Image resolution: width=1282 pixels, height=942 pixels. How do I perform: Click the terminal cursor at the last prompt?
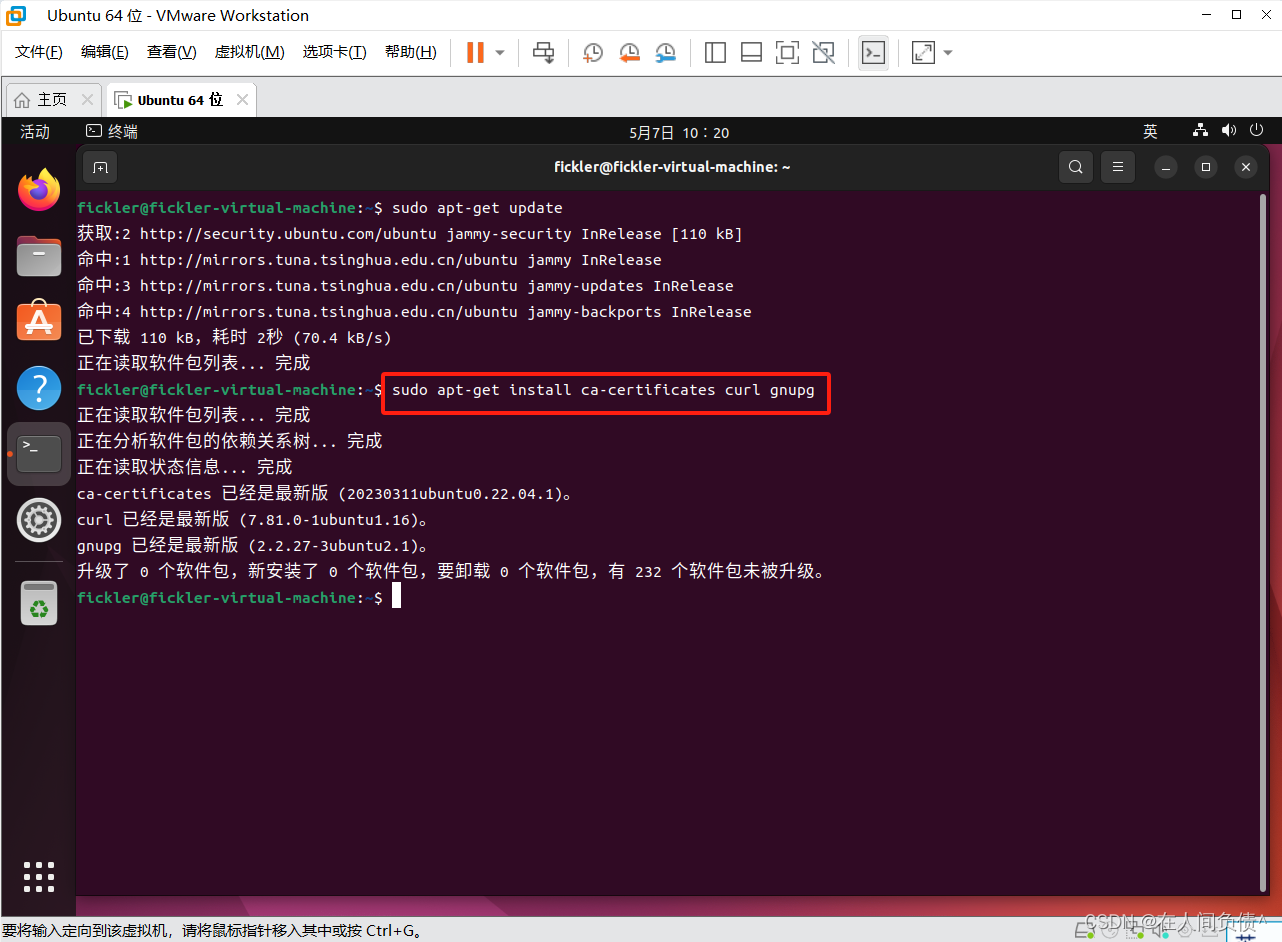tap(396, 597)
